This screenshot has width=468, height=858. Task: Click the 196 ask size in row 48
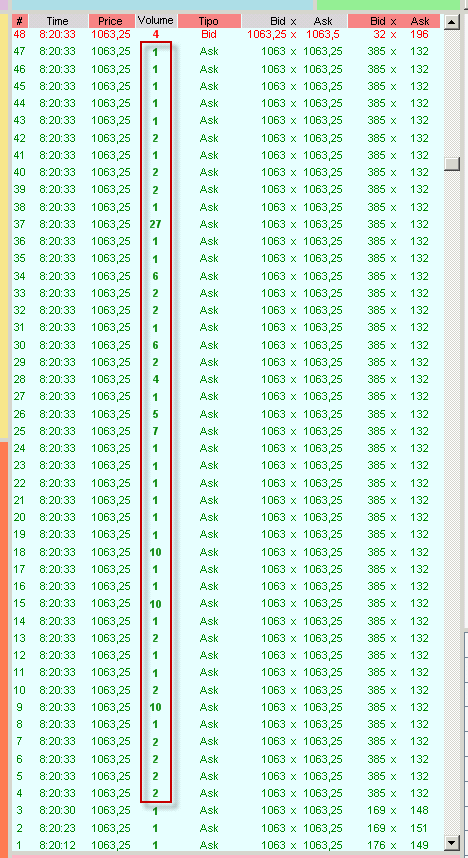point(419,34)
